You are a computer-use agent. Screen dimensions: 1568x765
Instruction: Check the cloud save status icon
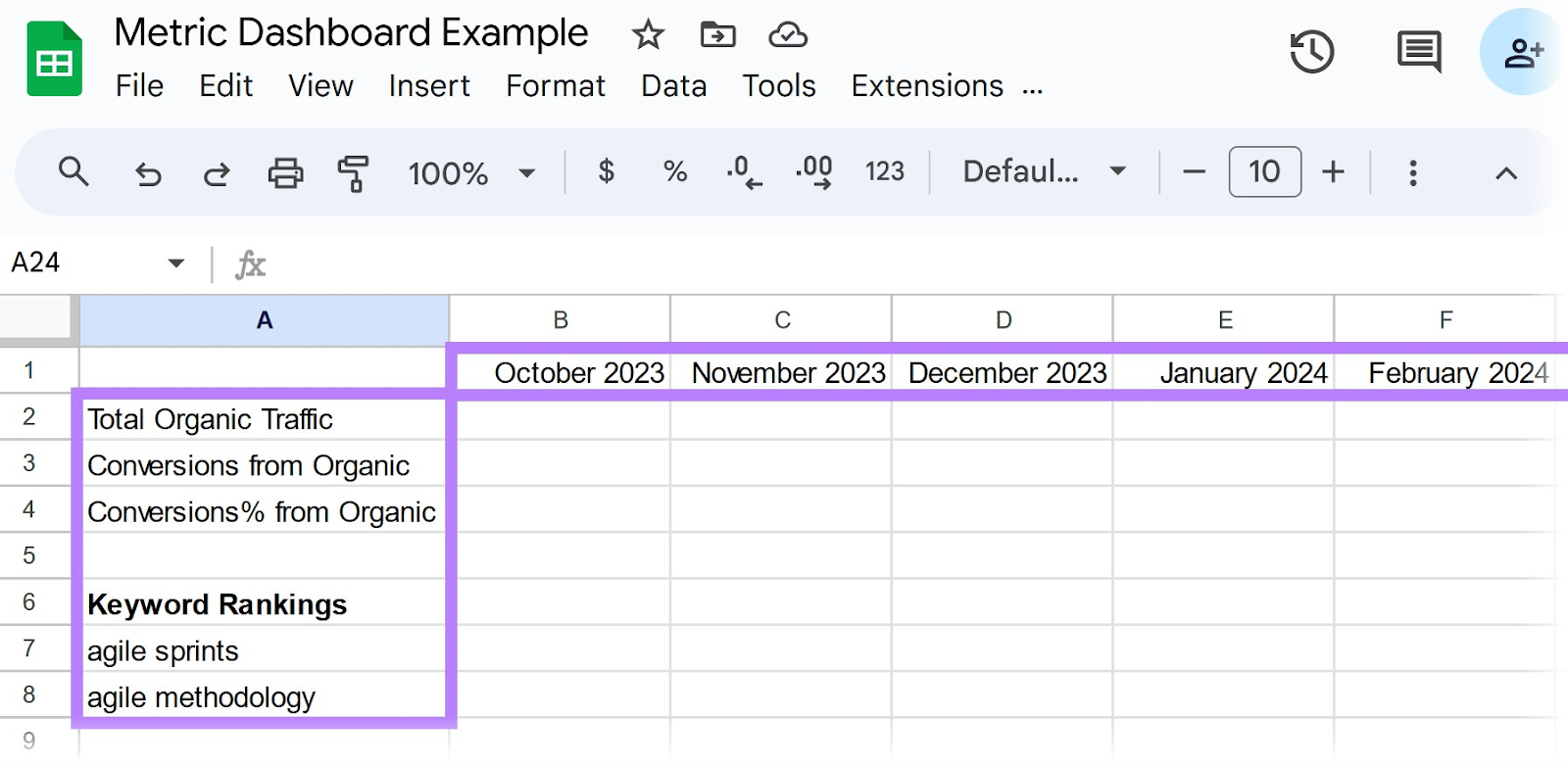point(788,33)
